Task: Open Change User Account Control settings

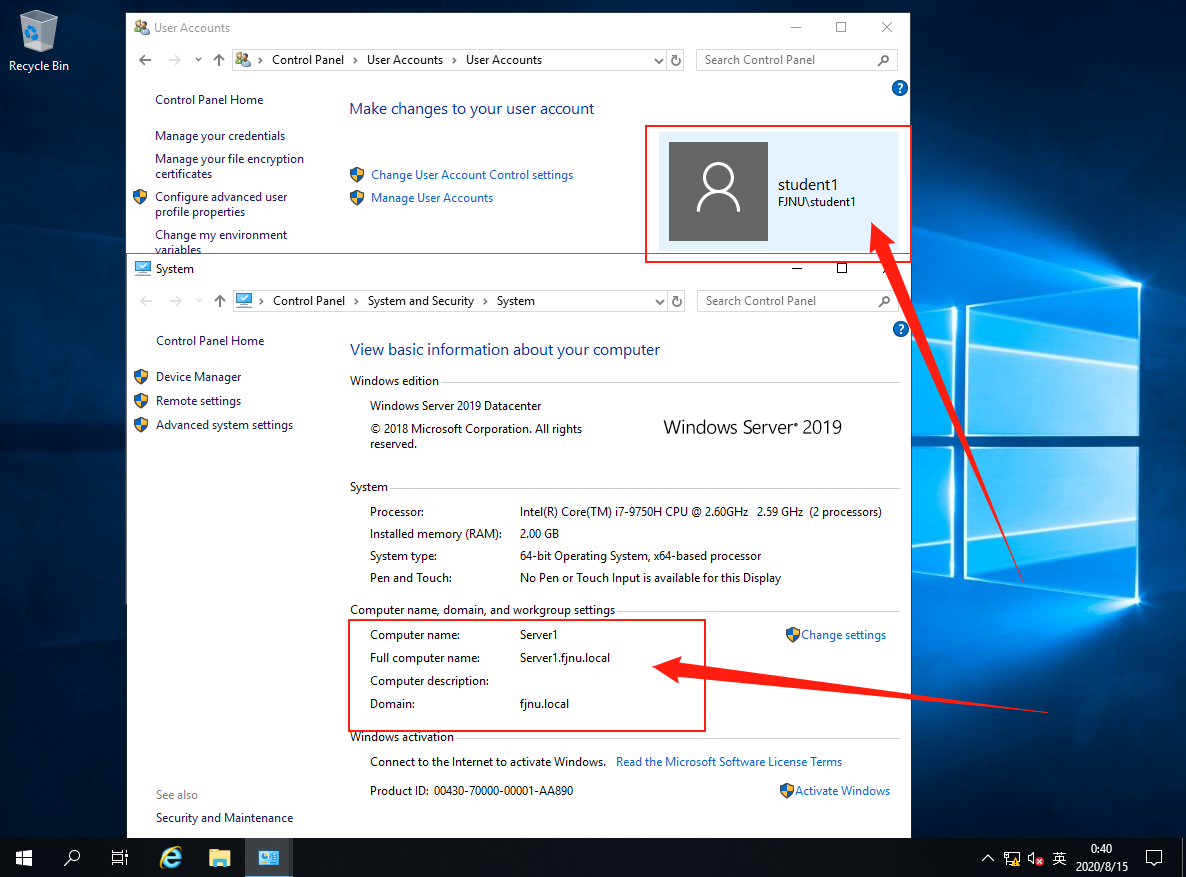Action: 472,175
